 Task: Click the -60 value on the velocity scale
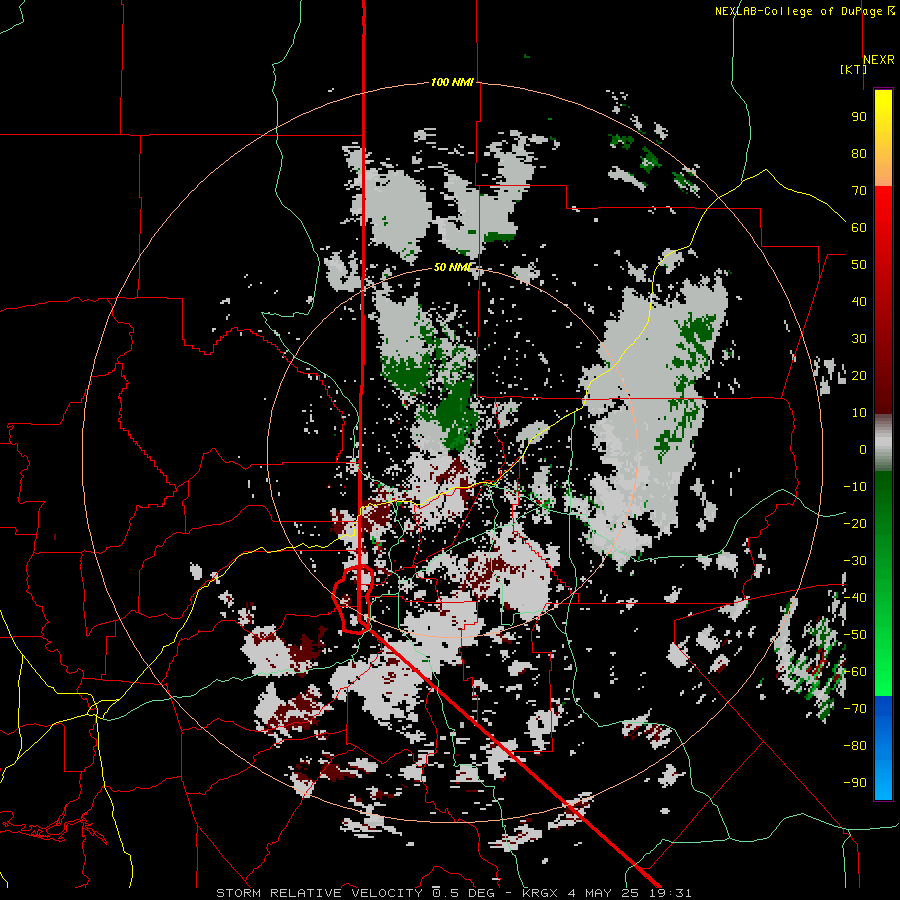[x=855, y=672]
